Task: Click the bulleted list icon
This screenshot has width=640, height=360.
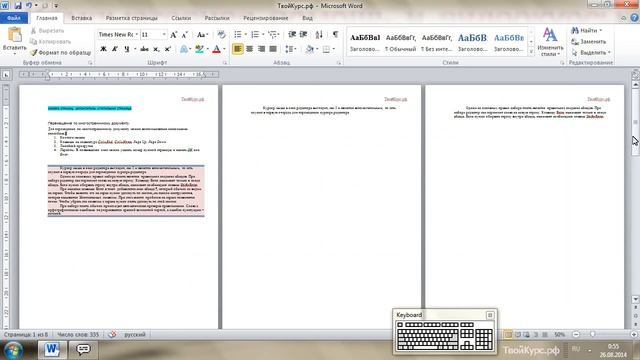Action: pos(238,35)
